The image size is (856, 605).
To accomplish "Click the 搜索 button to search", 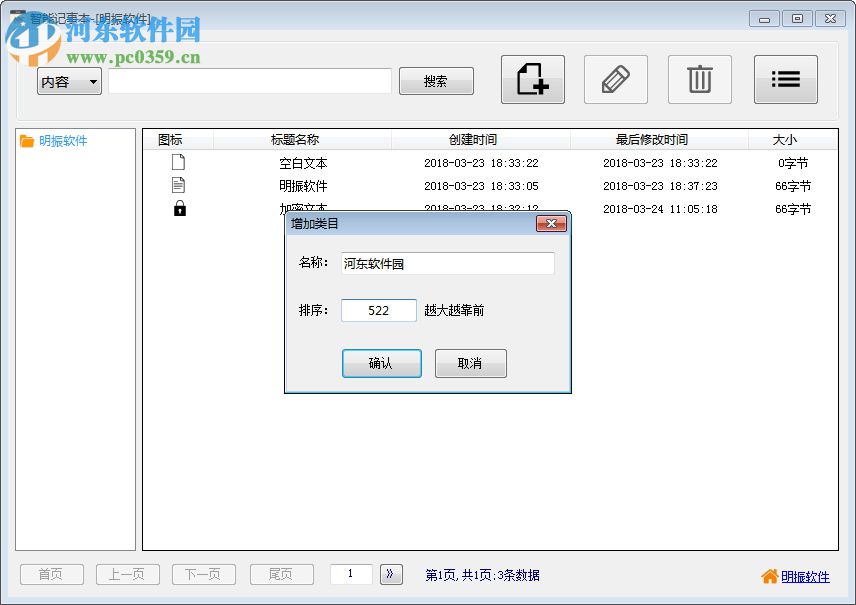I will coord(436,81).
